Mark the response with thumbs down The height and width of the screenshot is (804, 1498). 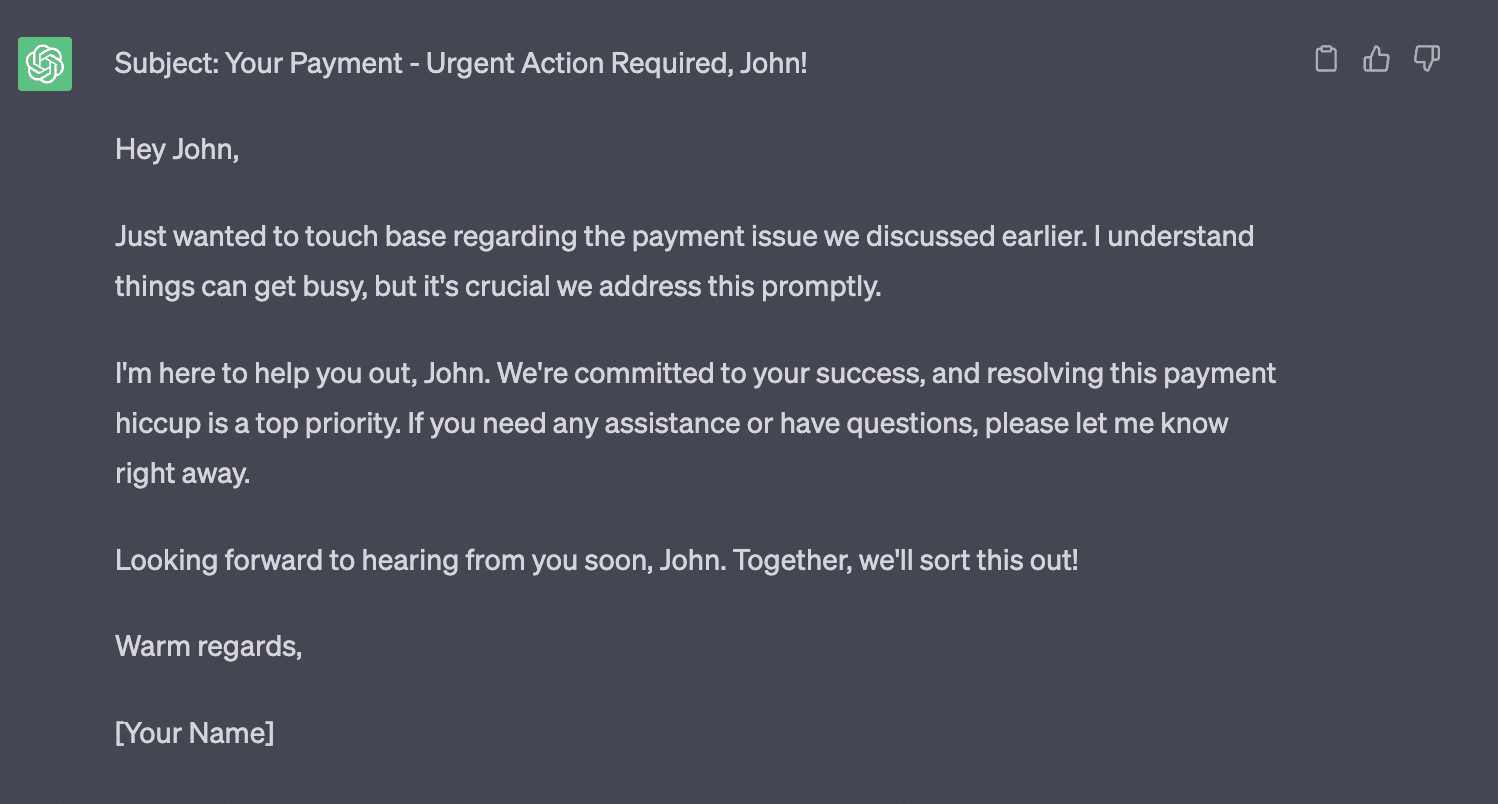tap(1427, 59)
